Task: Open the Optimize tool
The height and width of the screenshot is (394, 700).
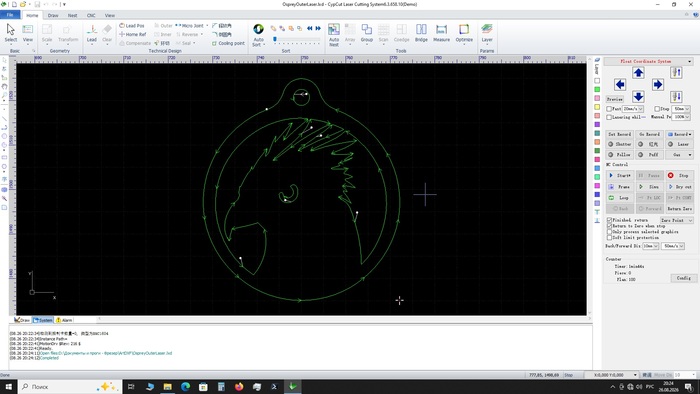Action: [464, 33]
